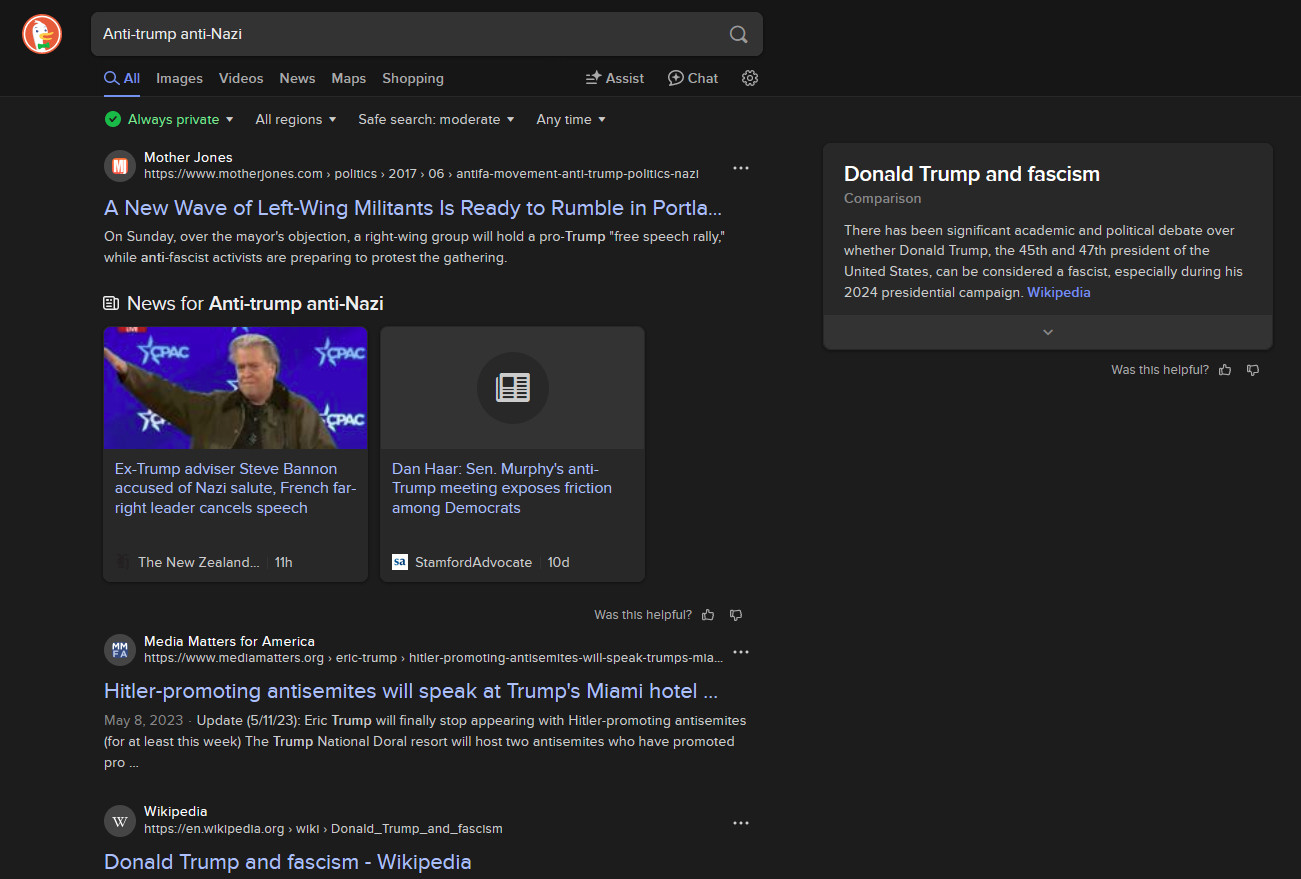Click the StamfordAdvocate source label
The width and height of the screenshot is (1301, 879).
click(x=474, y=562)
